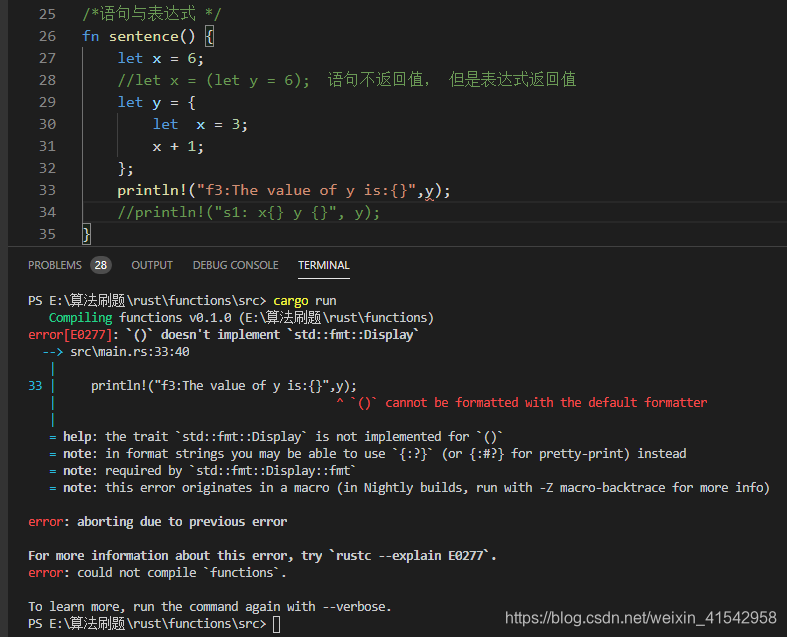This screenshot has width=787, height=637.
Task: Click line number 33 in gutter
Action: click(47, 190)
